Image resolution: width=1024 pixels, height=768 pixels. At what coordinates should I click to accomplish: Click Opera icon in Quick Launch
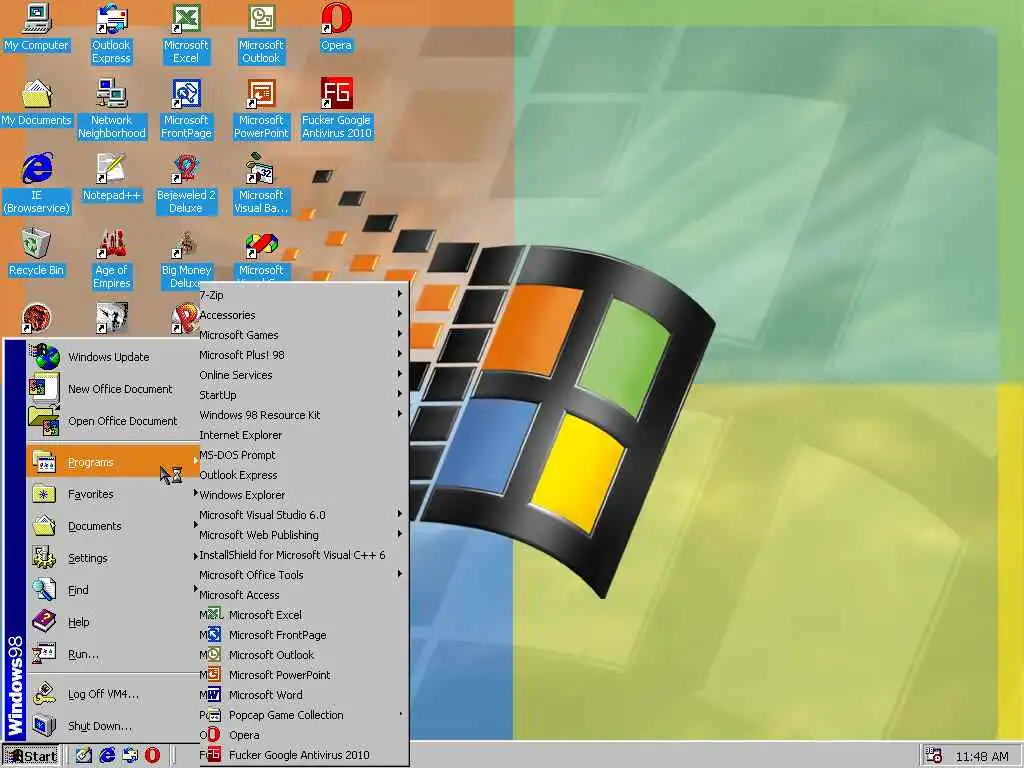pos(152,756)
